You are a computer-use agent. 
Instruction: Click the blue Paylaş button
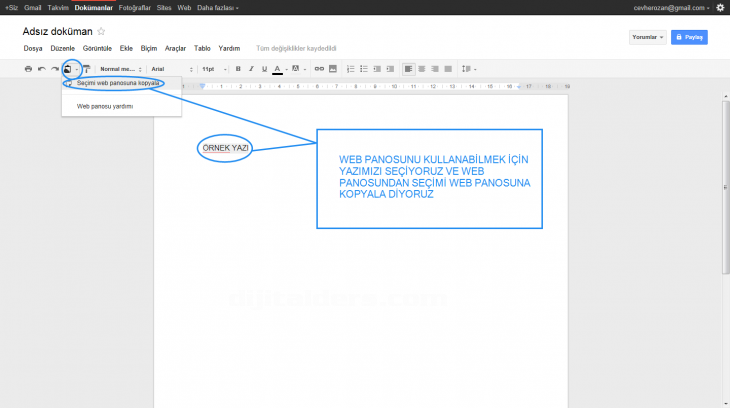690,37
